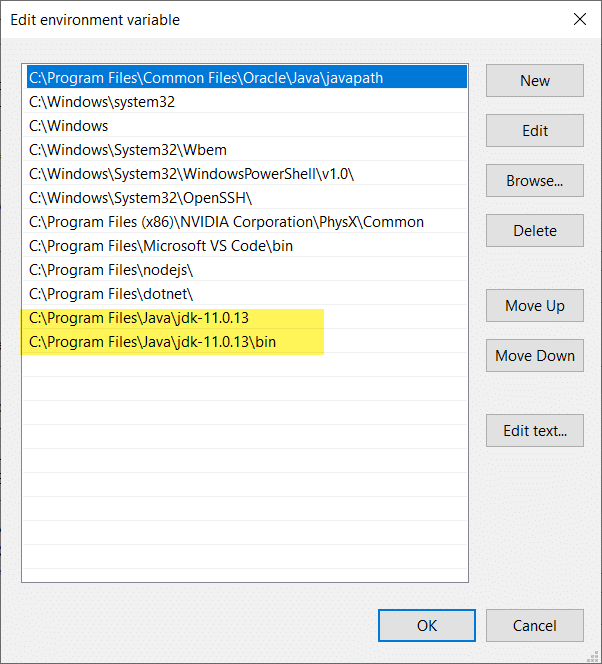Select the nodejs path entry
The width and height of the screenshot is (602, 664).
point(247,270)
